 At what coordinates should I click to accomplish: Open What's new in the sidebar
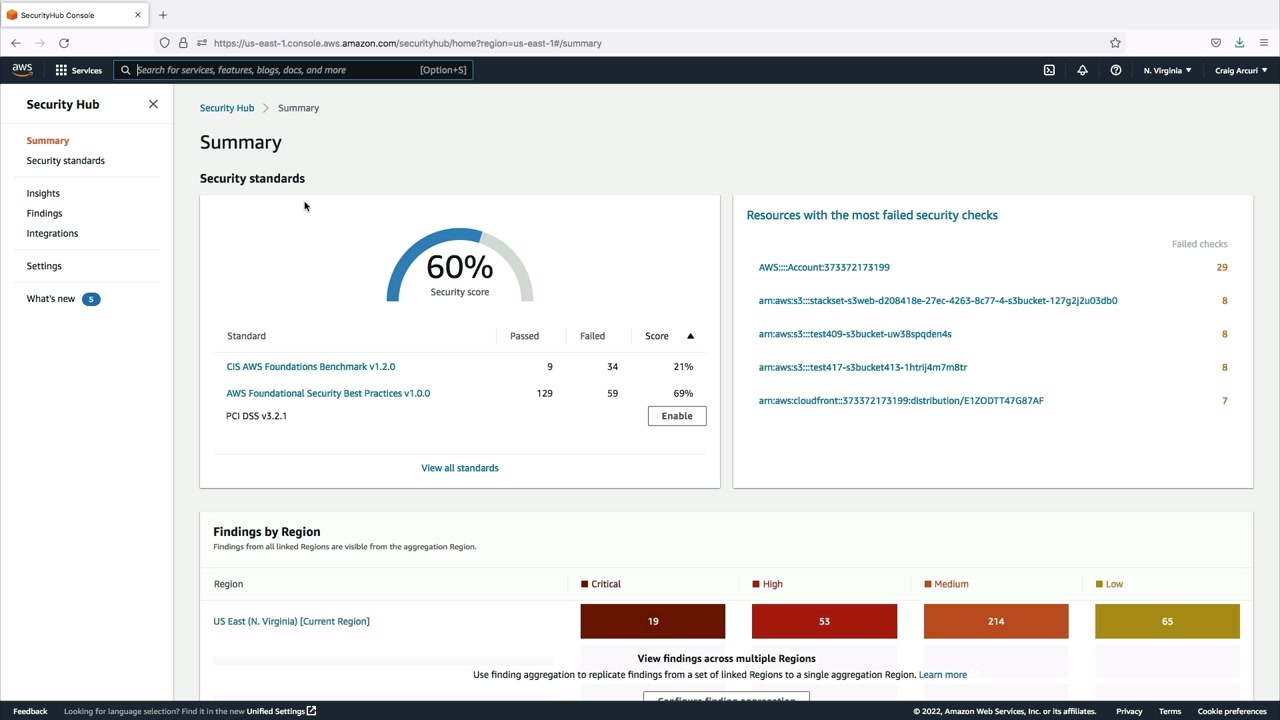[x=51, y=299]
